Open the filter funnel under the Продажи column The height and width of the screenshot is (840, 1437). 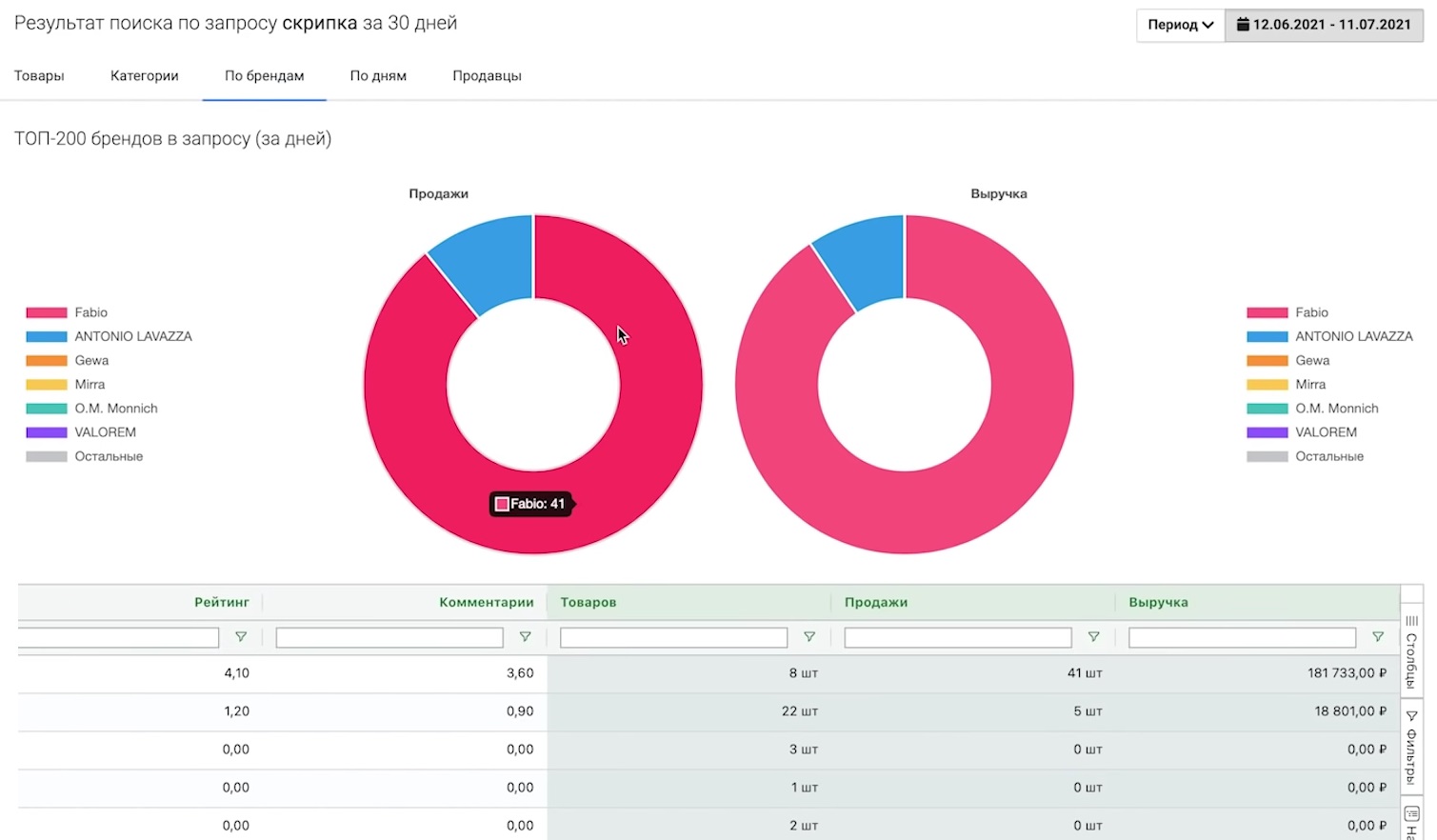(1093, 637)
